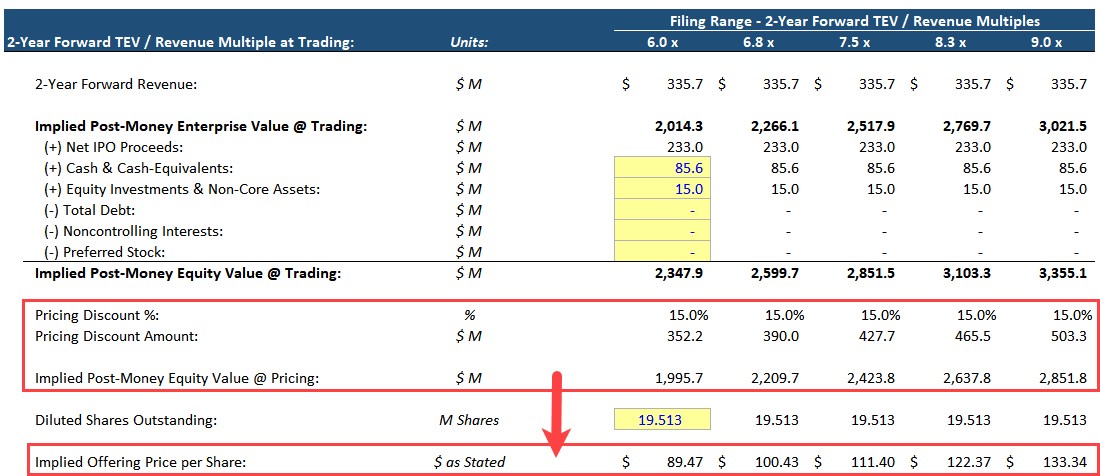Image resolution: width=1100 pixels, height=476 pixels.
Task: Select the yellow Preferred Stock input cell
Action: click(662, 251)
